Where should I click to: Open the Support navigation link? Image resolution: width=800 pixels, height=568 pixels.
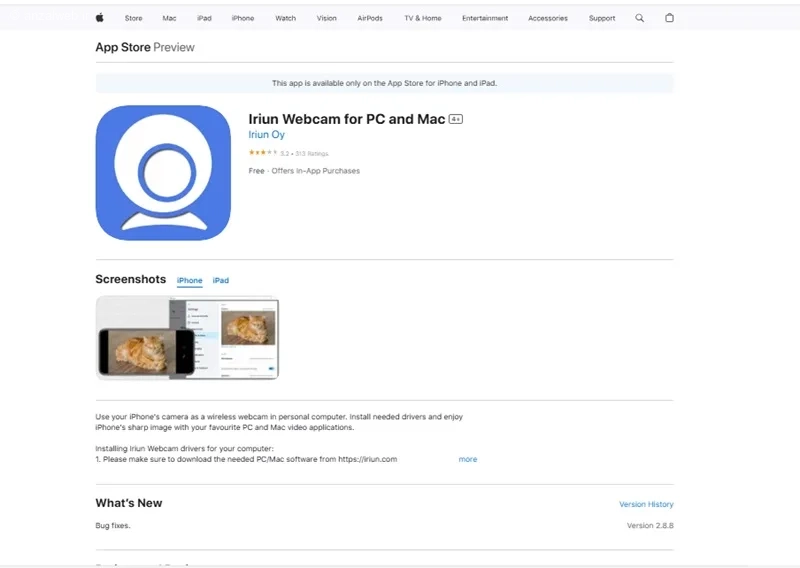coord(602,18)
